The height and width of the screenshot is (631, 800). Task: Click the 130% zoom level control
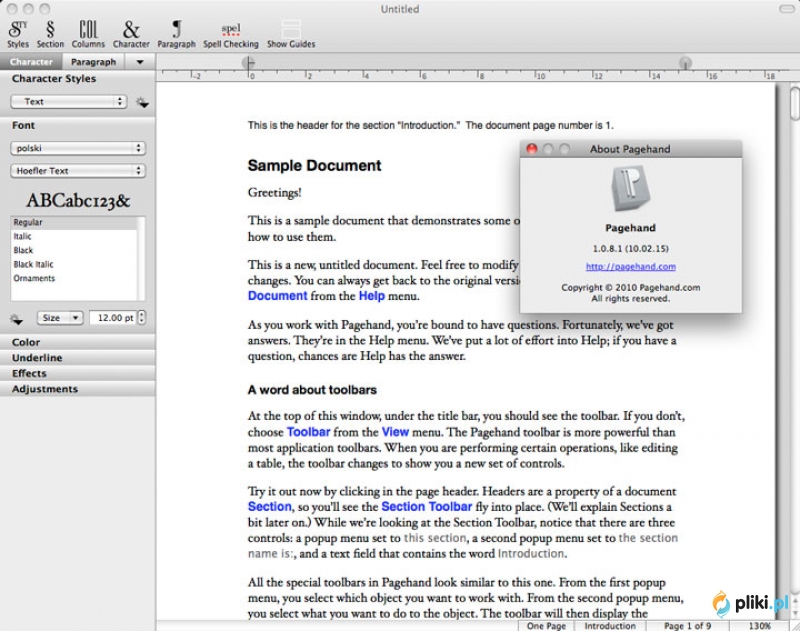(x=760, y=626)
